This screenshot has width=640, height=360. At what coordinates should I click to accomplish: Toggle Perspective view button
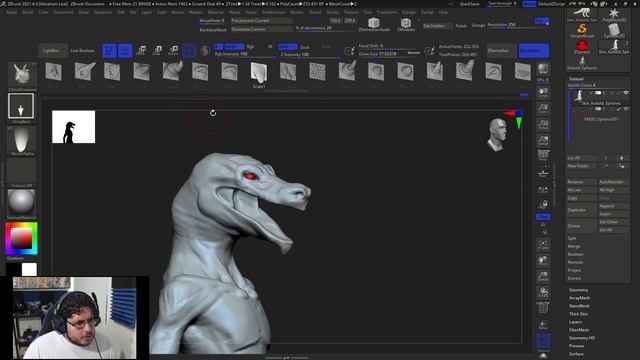point(543,156)
